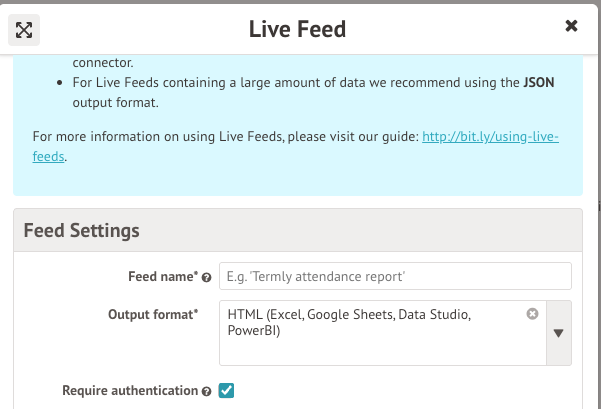Click the Require authentication label text

pyautogui.click(x=129, y=391)
